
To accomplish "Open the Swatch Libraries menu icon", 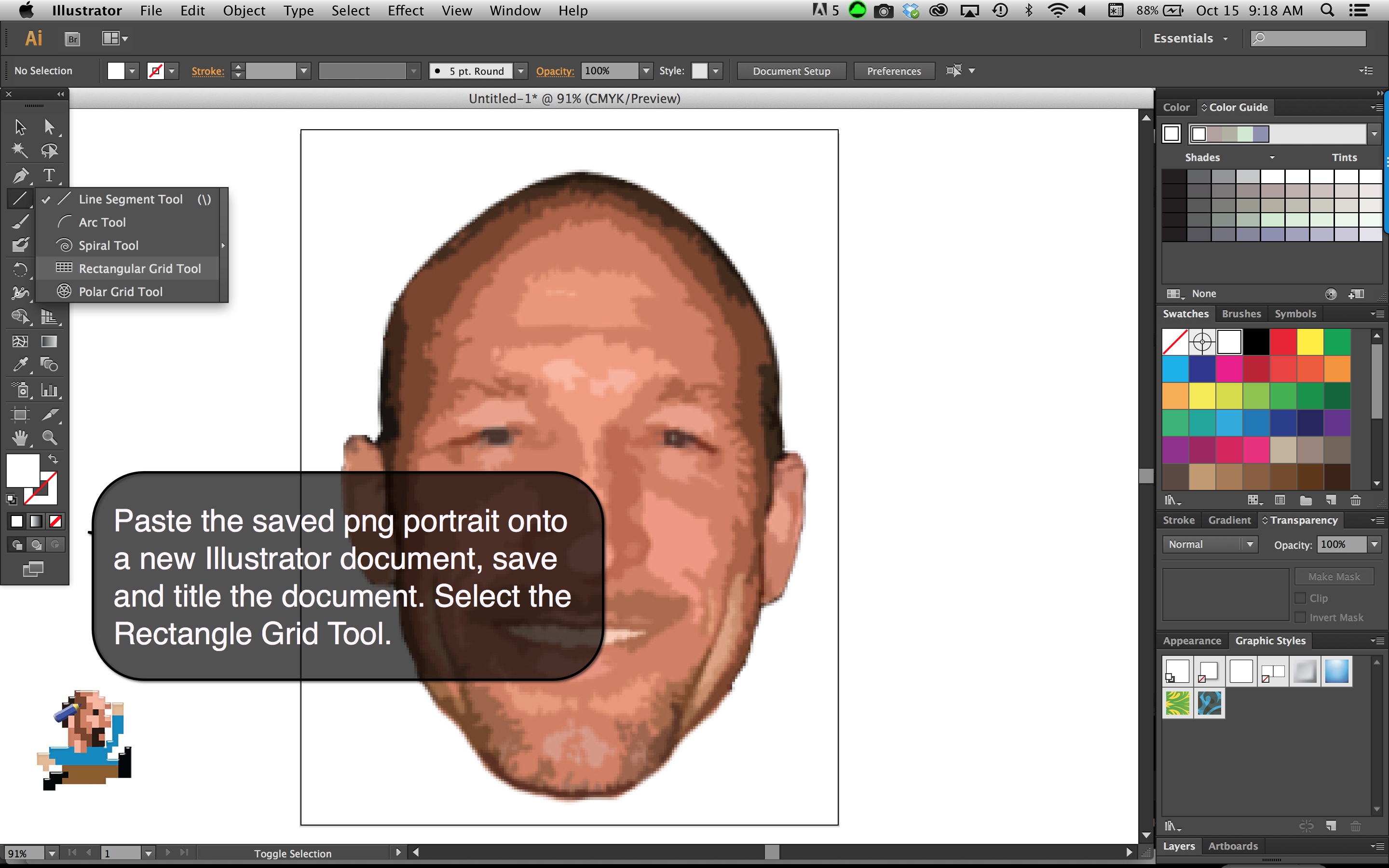I will [1172, 500].
